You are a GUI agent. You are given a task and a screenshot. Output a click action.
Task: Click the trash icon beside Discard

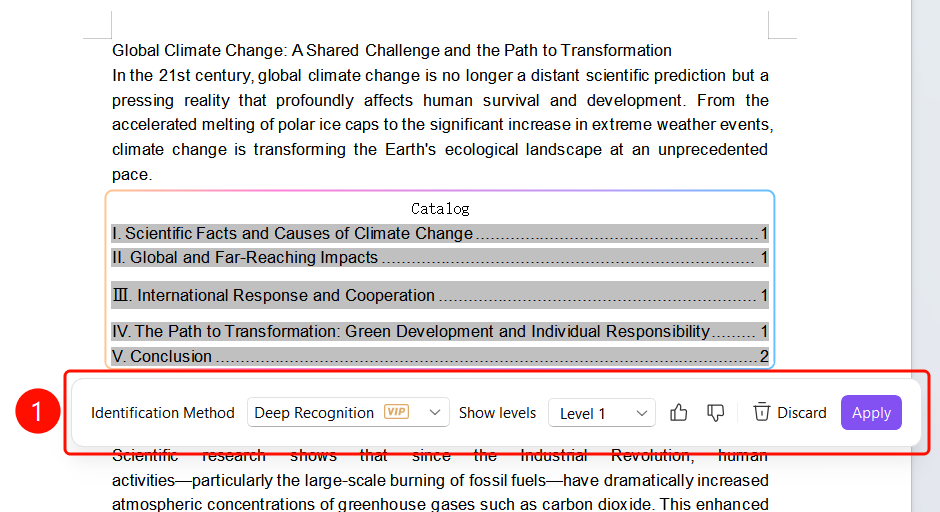tap(761, 412)
